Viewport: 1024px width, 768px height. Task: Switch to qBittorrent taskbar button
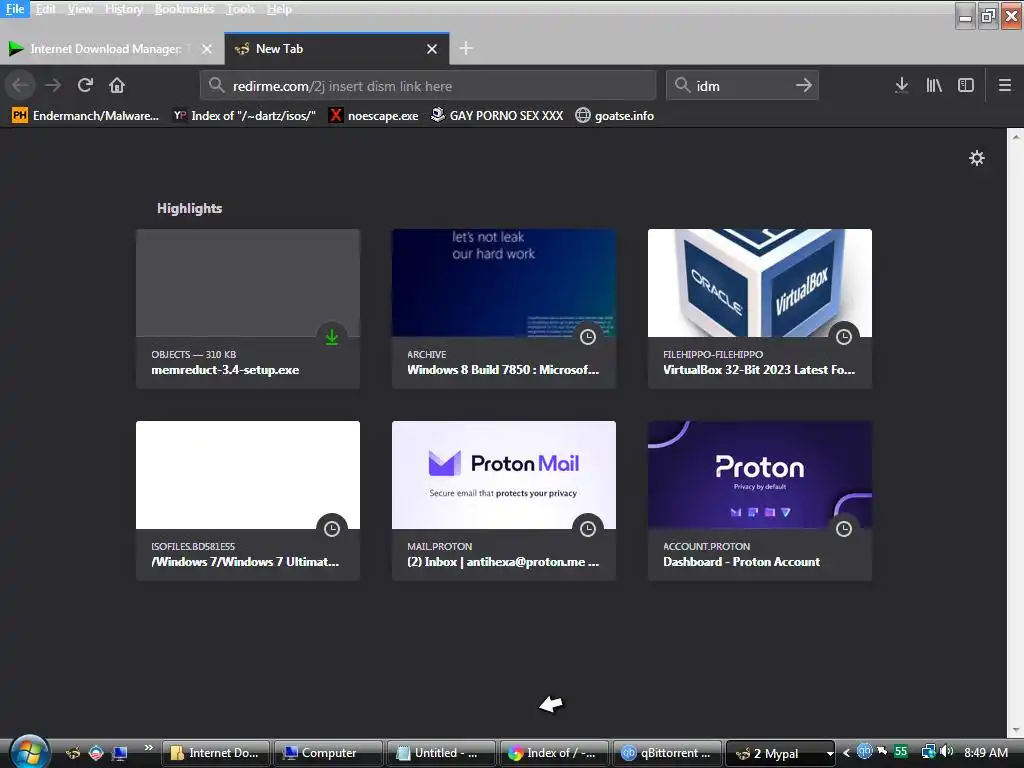pos(667,753)
